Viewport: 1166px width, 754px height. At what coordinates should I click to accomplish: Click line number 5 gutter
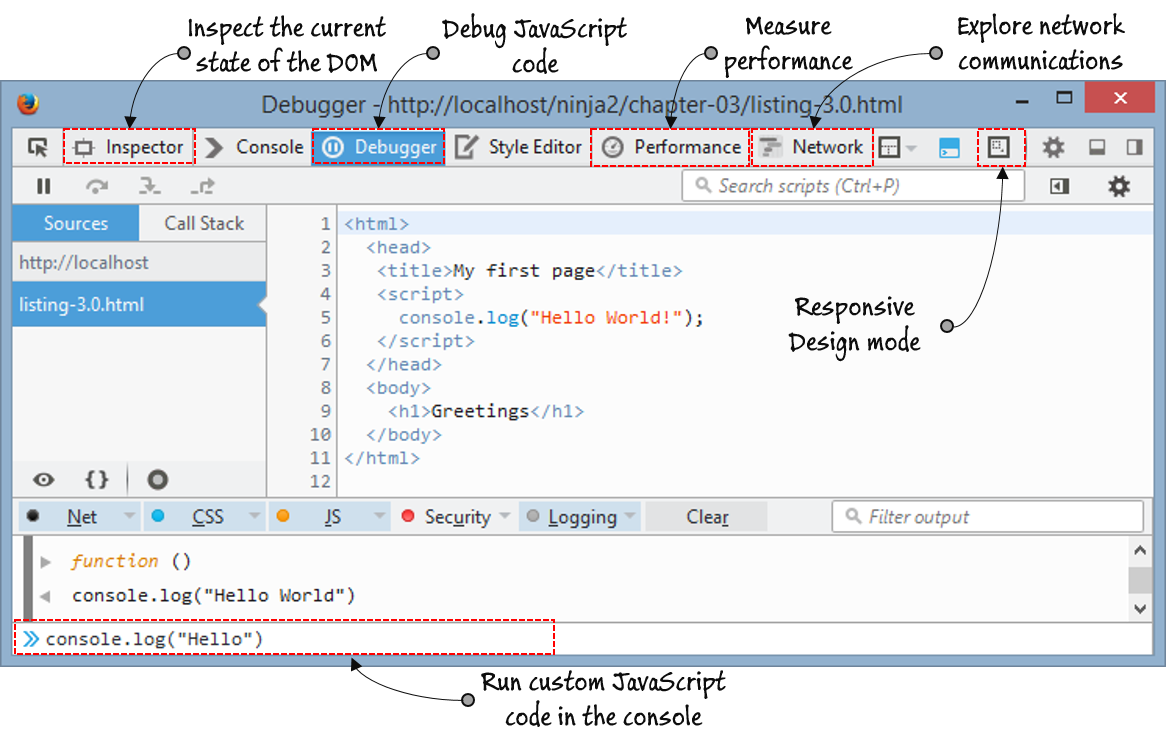(326, 318)
